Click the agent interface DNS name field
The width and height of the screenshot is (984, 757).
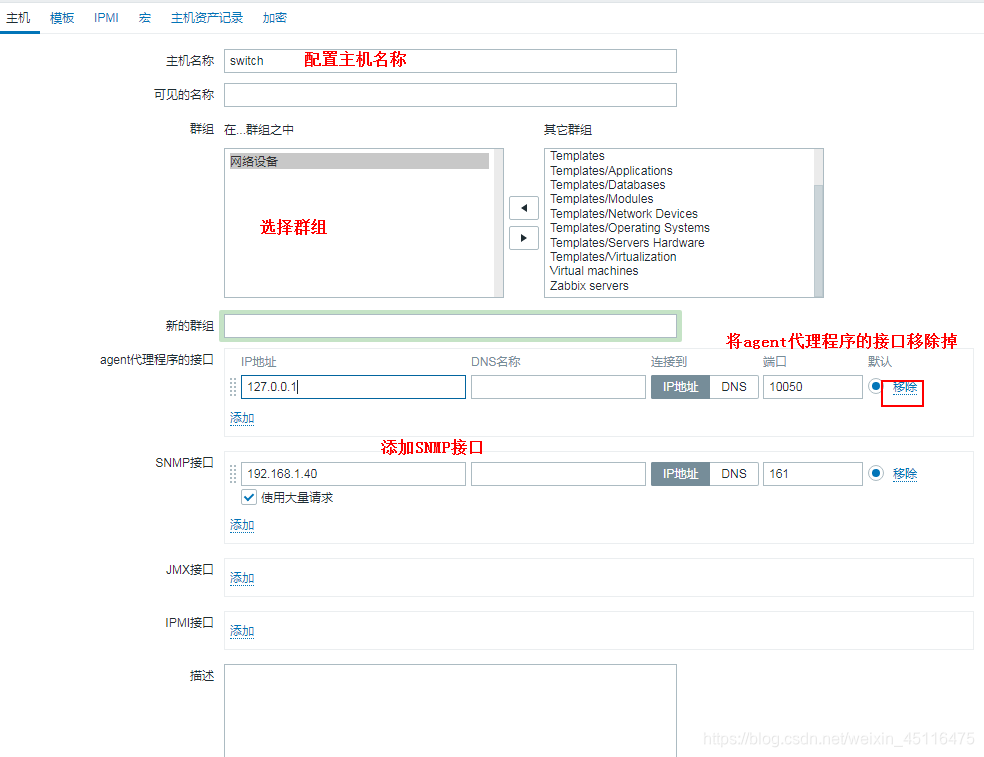pos(558,387)
